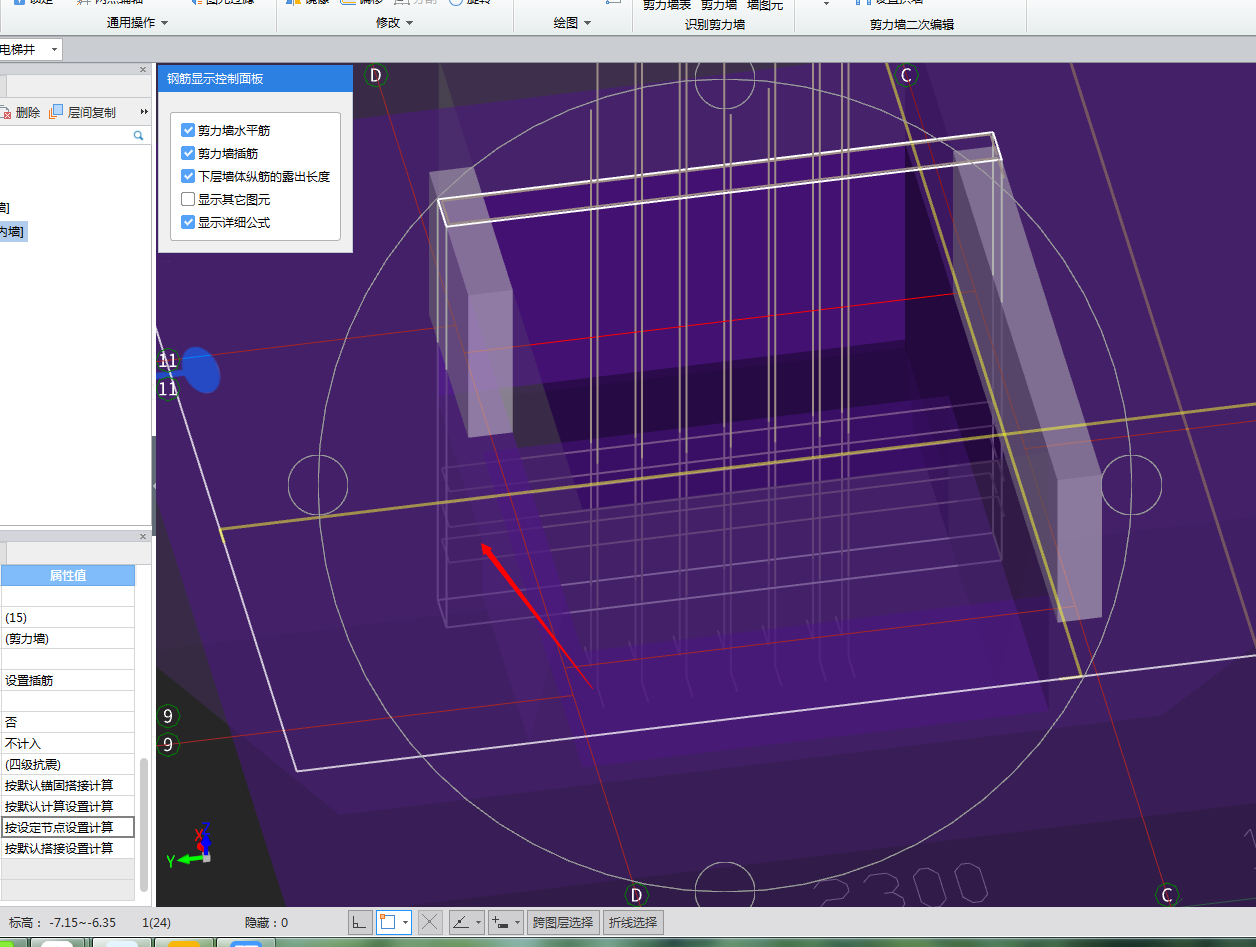Toggle the intersection snap icon
Screen dimensions: 1256x947
[430, 922]
